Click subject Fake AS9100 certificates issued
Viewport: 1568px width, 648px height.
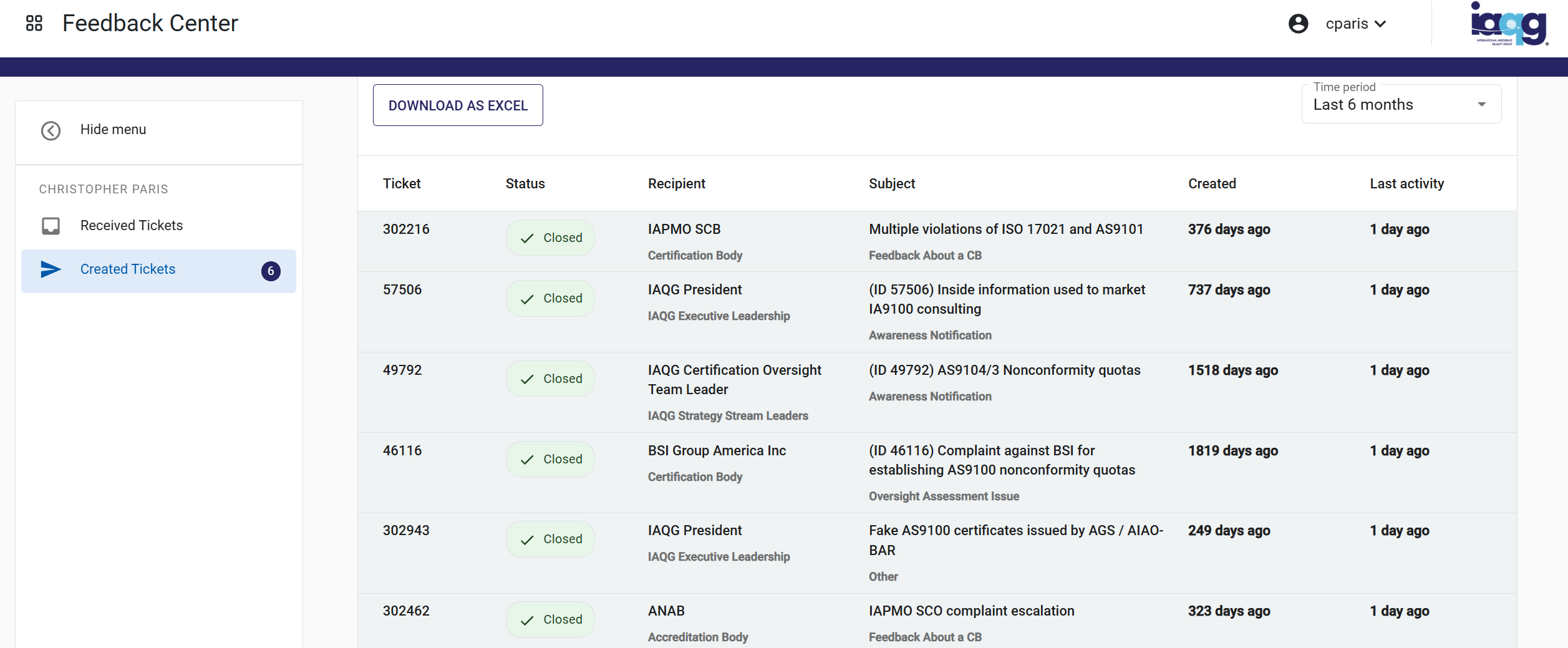pos(1016,540)
